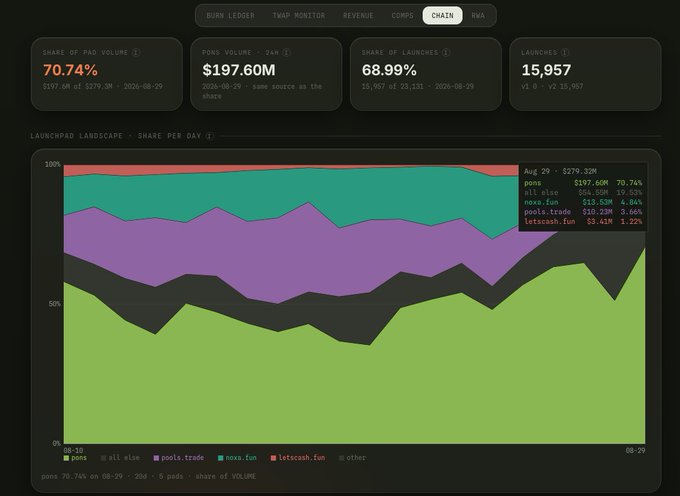Click noxa.fun row in tooltip

click(583, 202)
